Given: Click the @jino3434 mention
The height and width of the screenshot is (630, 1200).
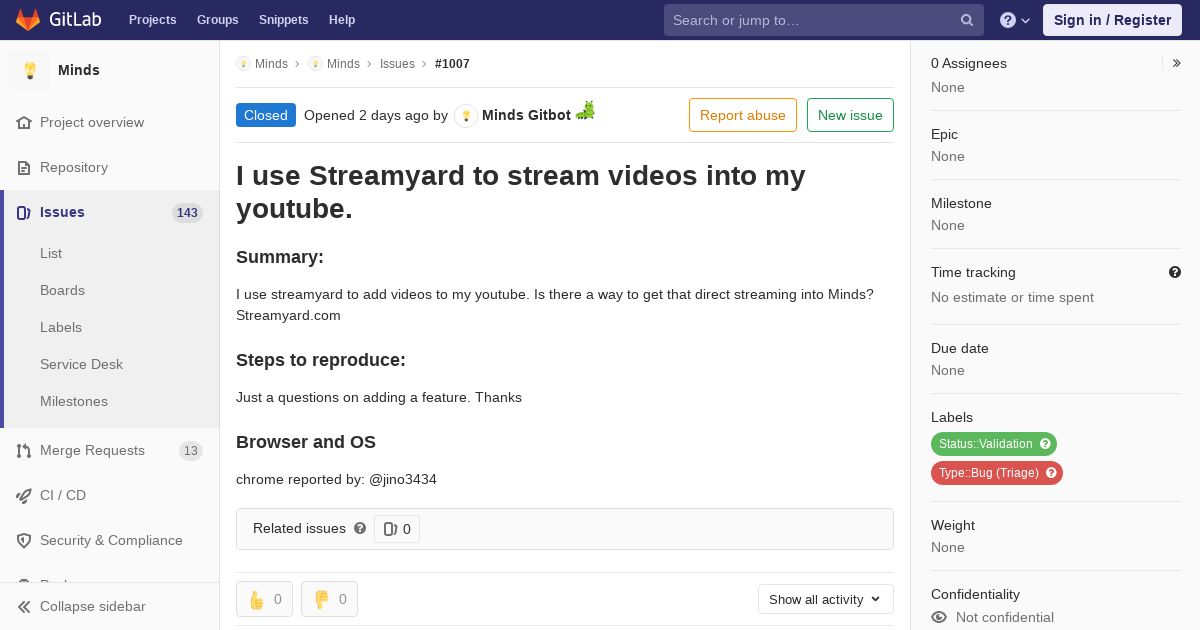Looking at the screenshot, I should [x=403, y=479].
